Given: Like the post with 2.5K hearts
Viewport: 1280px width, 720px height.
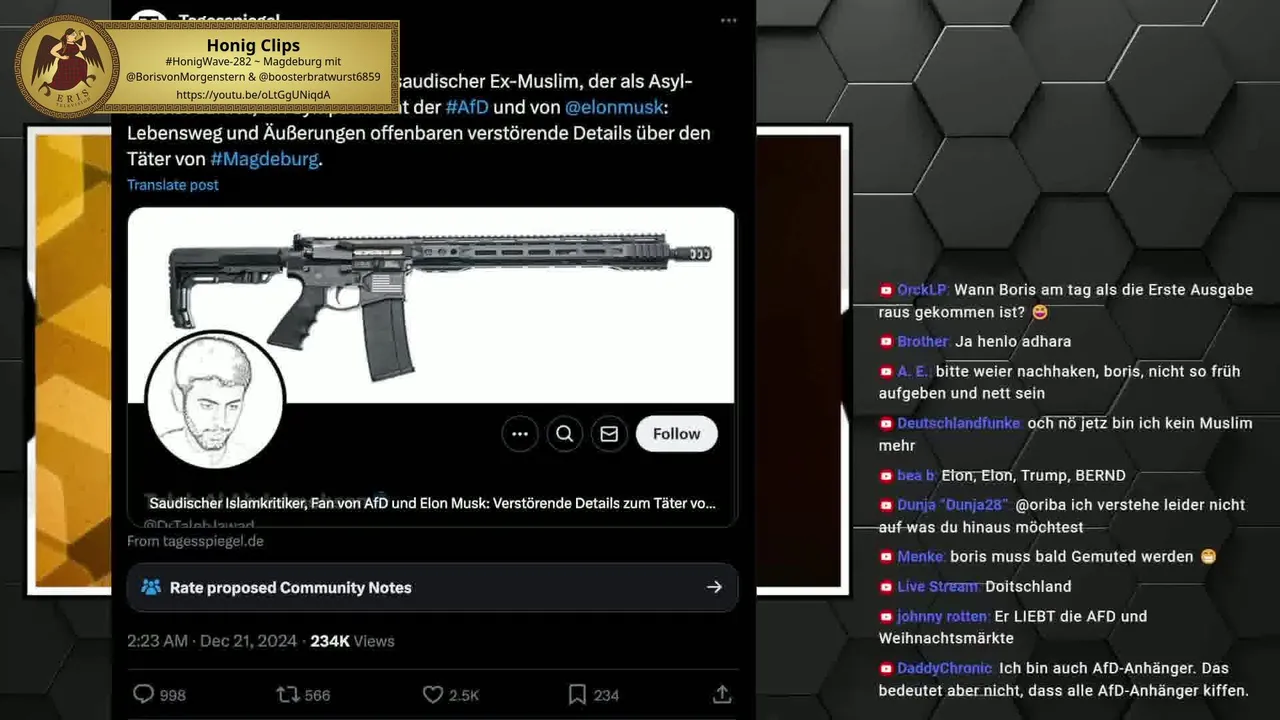Looking at the screenshot, I should [432, 694].
